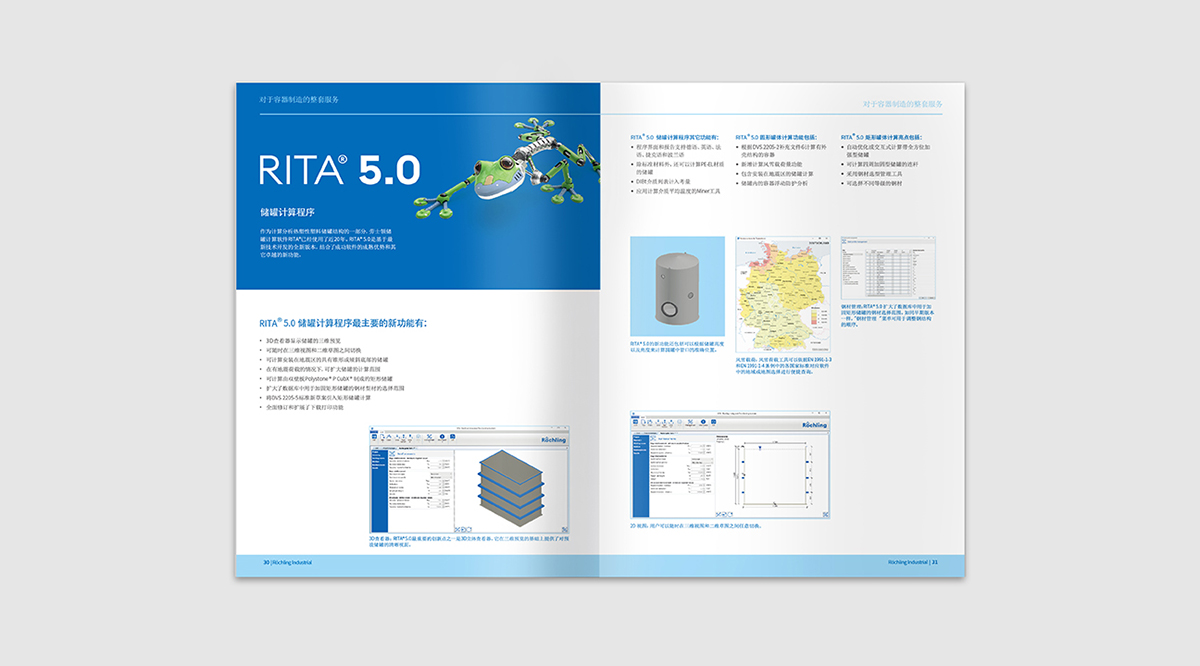
Task: Select the white intro paragraph under "储罐计算程序"
Action: [330, 244]
